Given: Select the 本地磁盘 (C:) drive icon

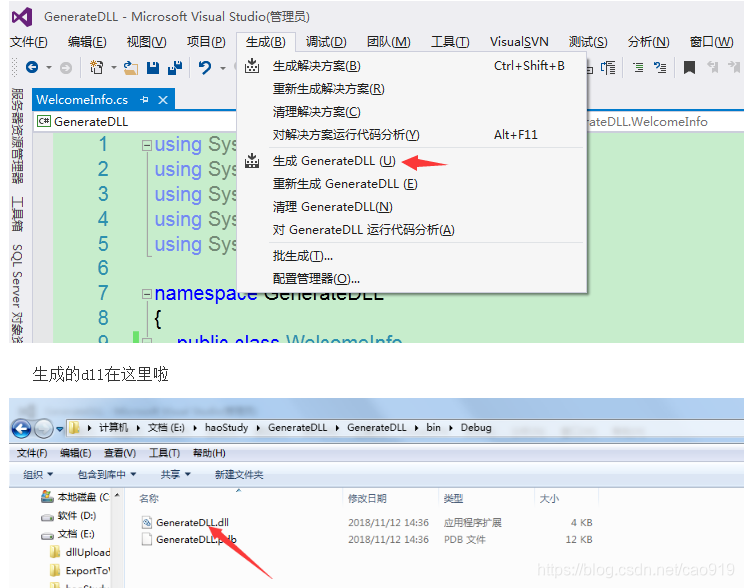Looking at the screenshot, I should pyautogui.click(x=47, y=497).
